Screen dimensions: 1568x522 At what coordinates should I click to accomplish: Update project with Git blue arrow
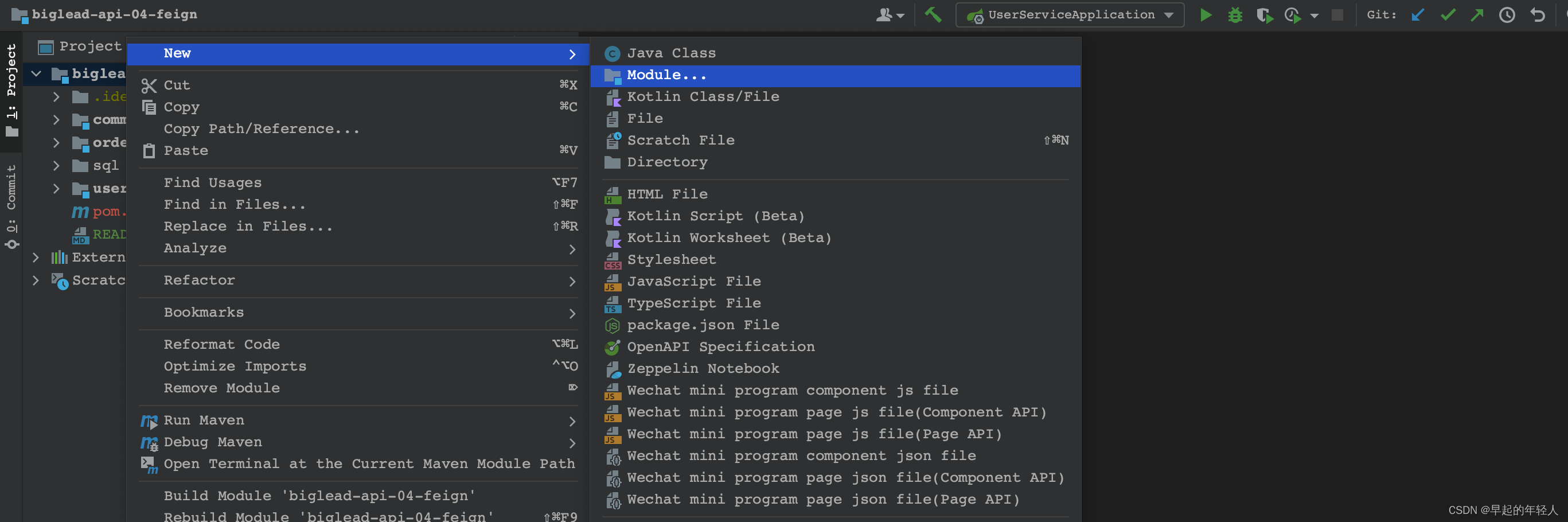pyautogui.click(x=1418, y=14)
